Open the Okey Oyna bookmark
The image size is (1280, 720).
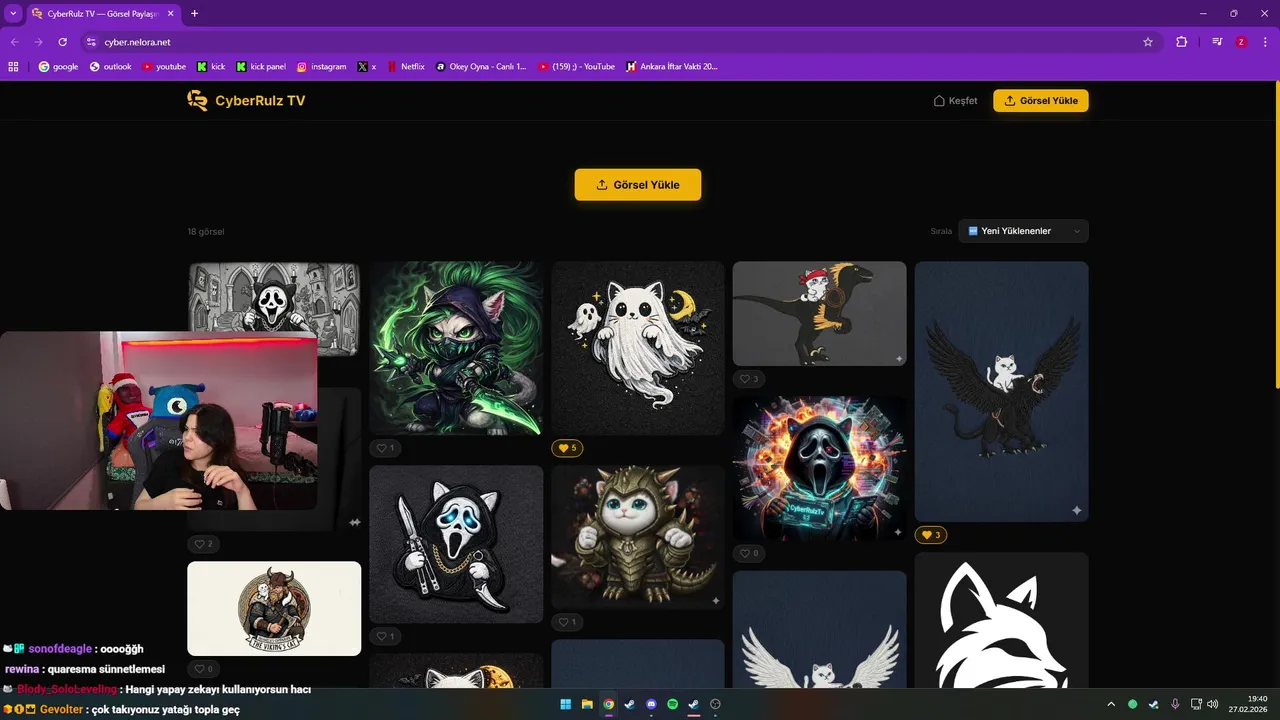tap(481, 67)
